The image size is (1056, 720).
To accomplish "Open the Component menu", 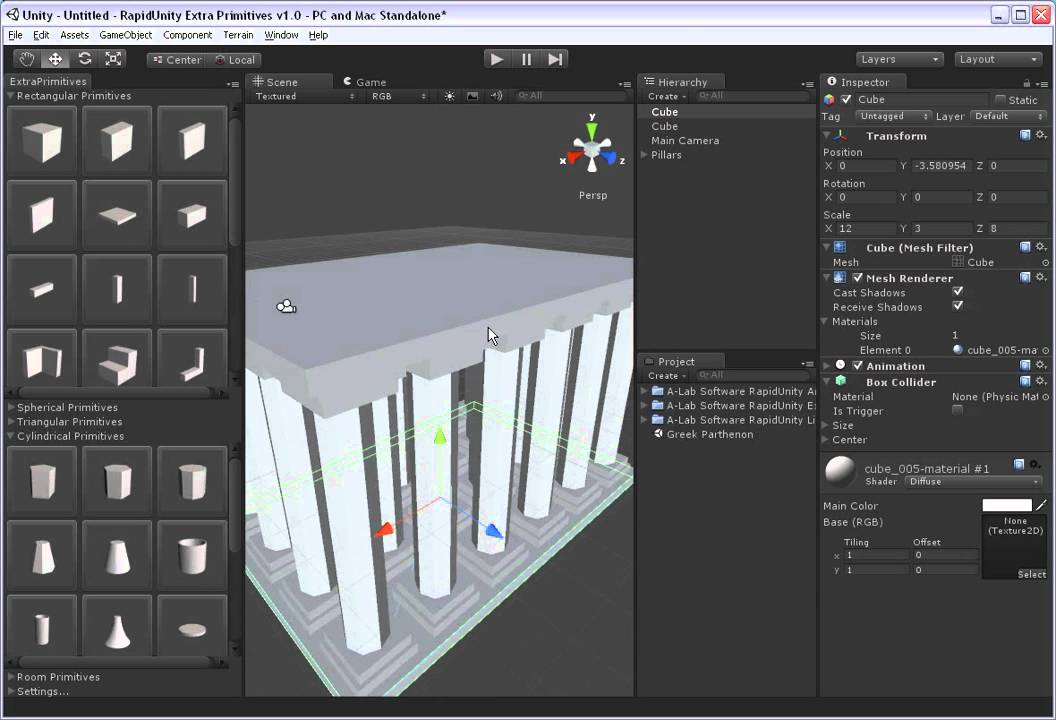I will click(187, 35).
